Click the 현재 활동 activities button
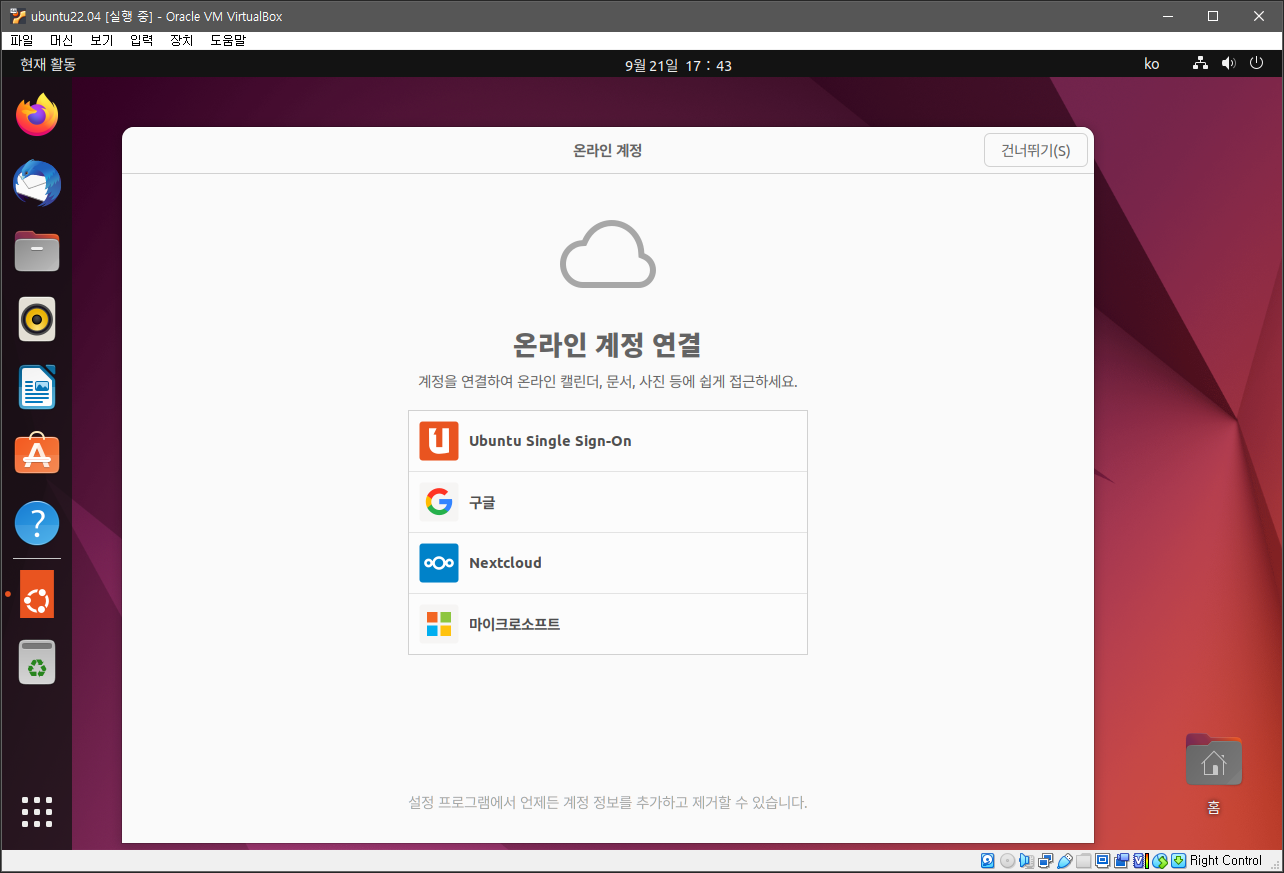 tap(48, 65)
